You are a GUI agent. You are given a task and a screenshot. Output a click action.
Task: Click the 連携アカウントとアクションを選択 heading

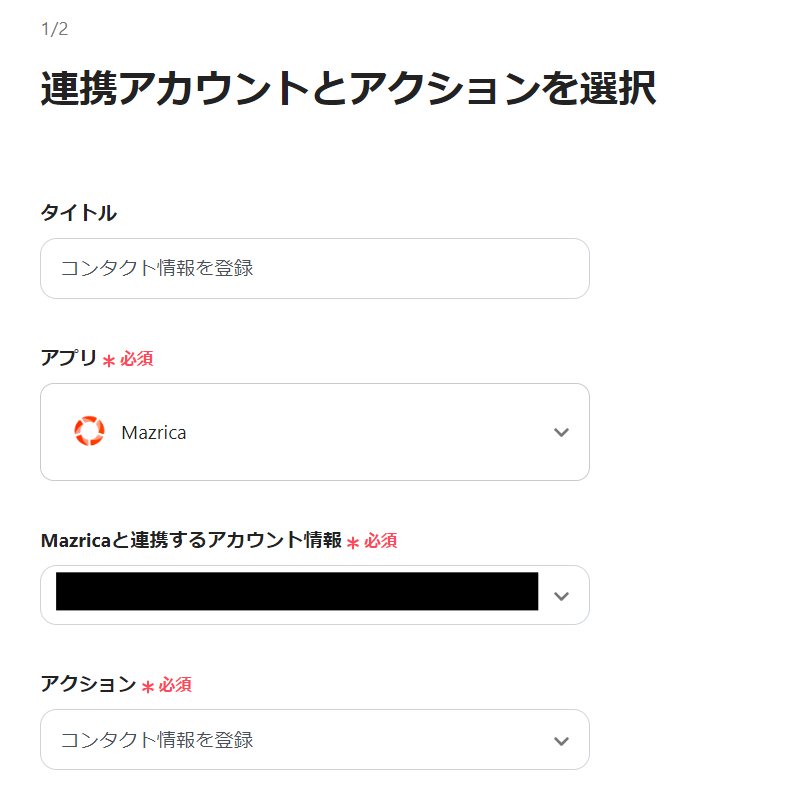click(348, 89)
